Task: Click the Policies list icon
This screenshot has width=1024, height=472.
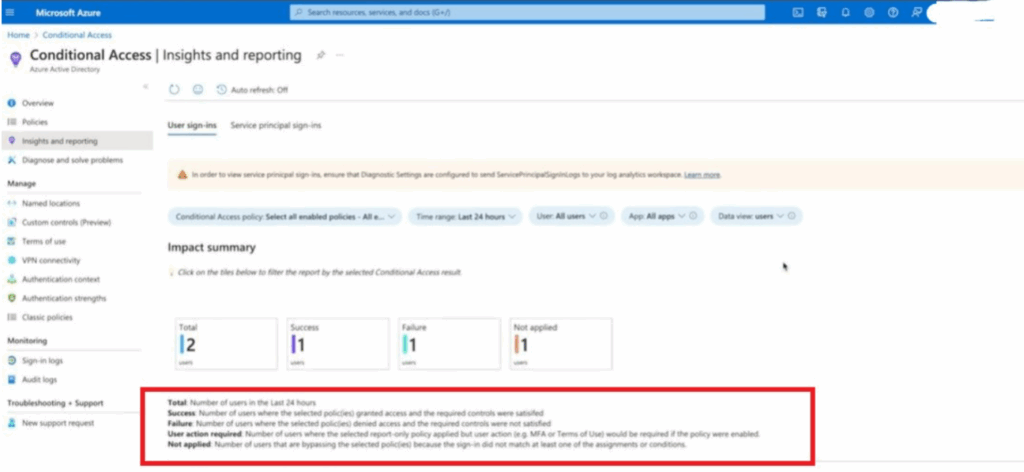Action: click(x=11, y=122)
